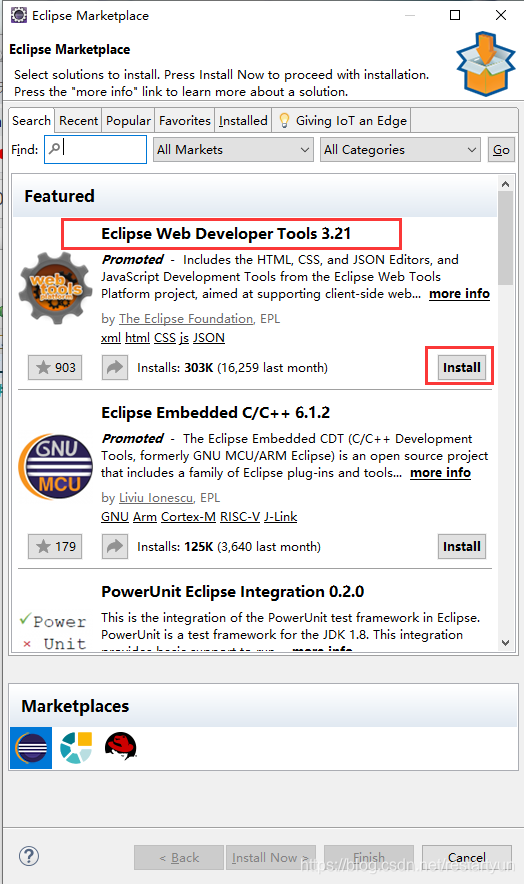Image resolution: width=524 pixels, height=884 pixels.
Task: Click the Eclipse Embedded C/C++ 6.1.2 title
Action: pos(215,413)
